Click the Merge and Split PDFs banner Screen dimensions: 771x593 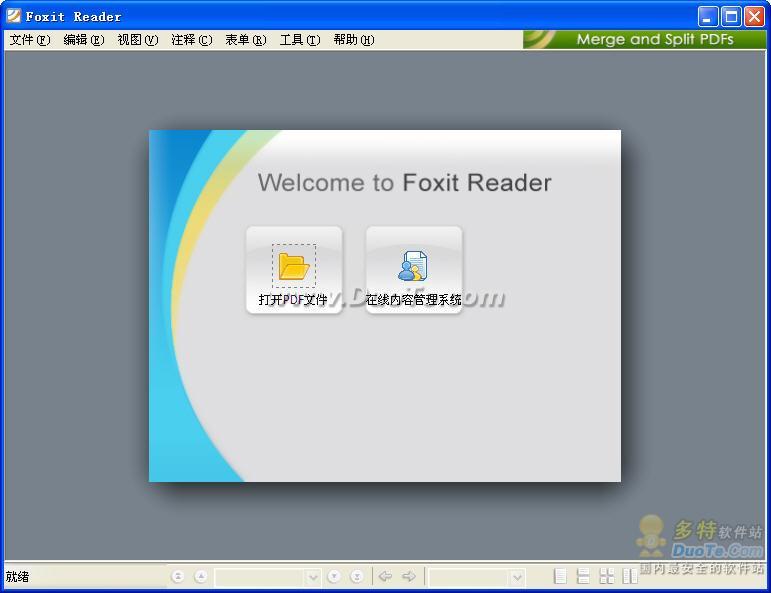(x=644, y=39)
